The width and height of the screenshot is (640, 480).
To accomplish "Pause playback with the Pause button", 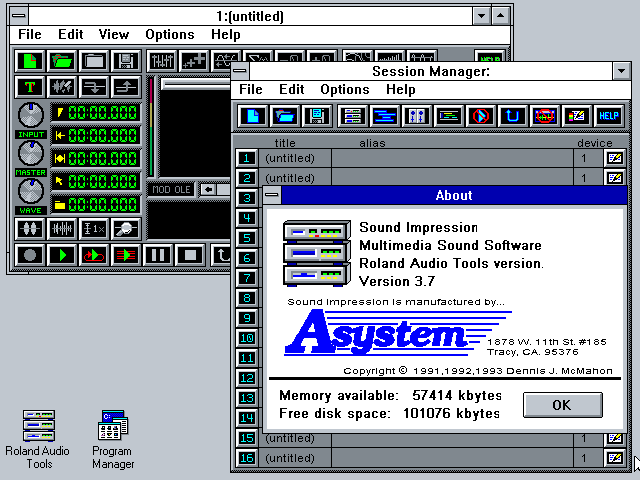I will pyautogui.click(x=158, y=256).
